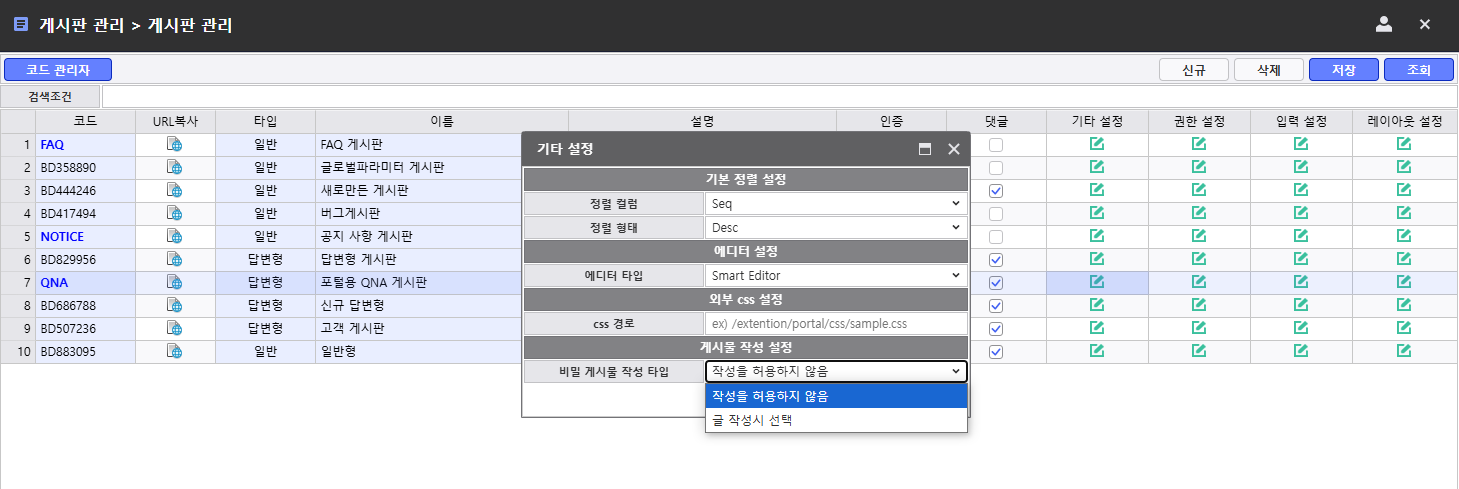This screenshot has height=489, width=1459.
Task: Open 레이아웃 설정 edit icon for BD507236 row
Action: (x=1404, y=328)
